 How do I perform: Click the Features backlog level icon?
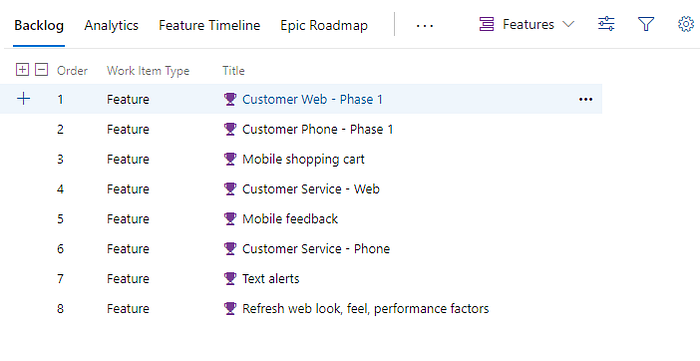[x=487, y=24]
